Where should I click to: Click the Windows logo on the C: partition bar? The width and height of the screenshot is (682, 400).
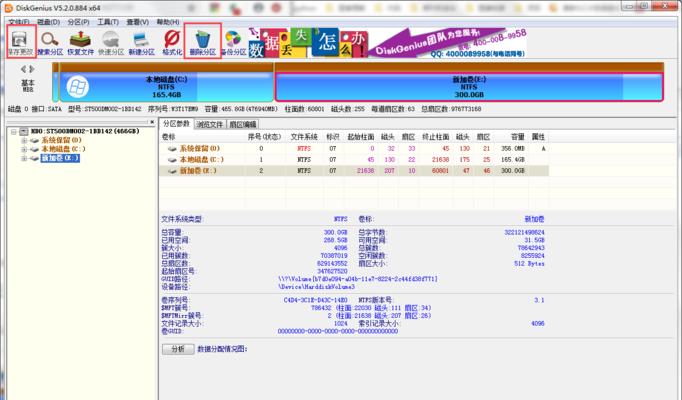point(77,87)
